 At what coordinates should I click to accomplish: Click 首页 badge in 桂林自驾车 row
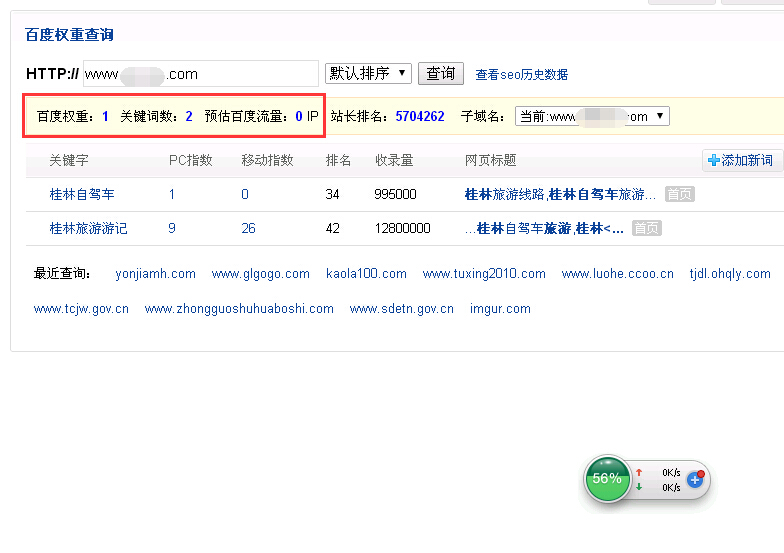[x=680, y=194]
